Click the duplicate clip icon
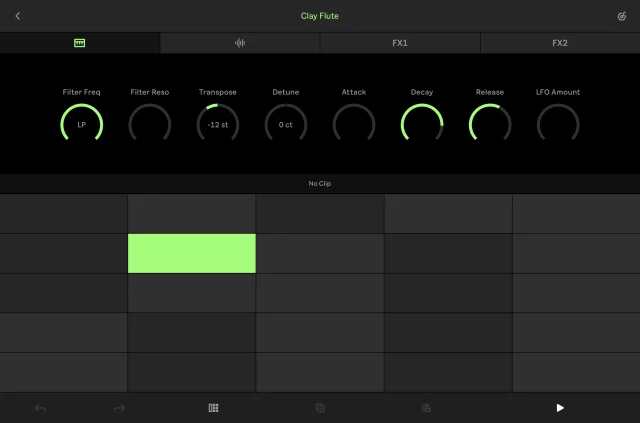The height and width of the screenshot is (423, 640). pyautogui.click(x=320, y=408)
